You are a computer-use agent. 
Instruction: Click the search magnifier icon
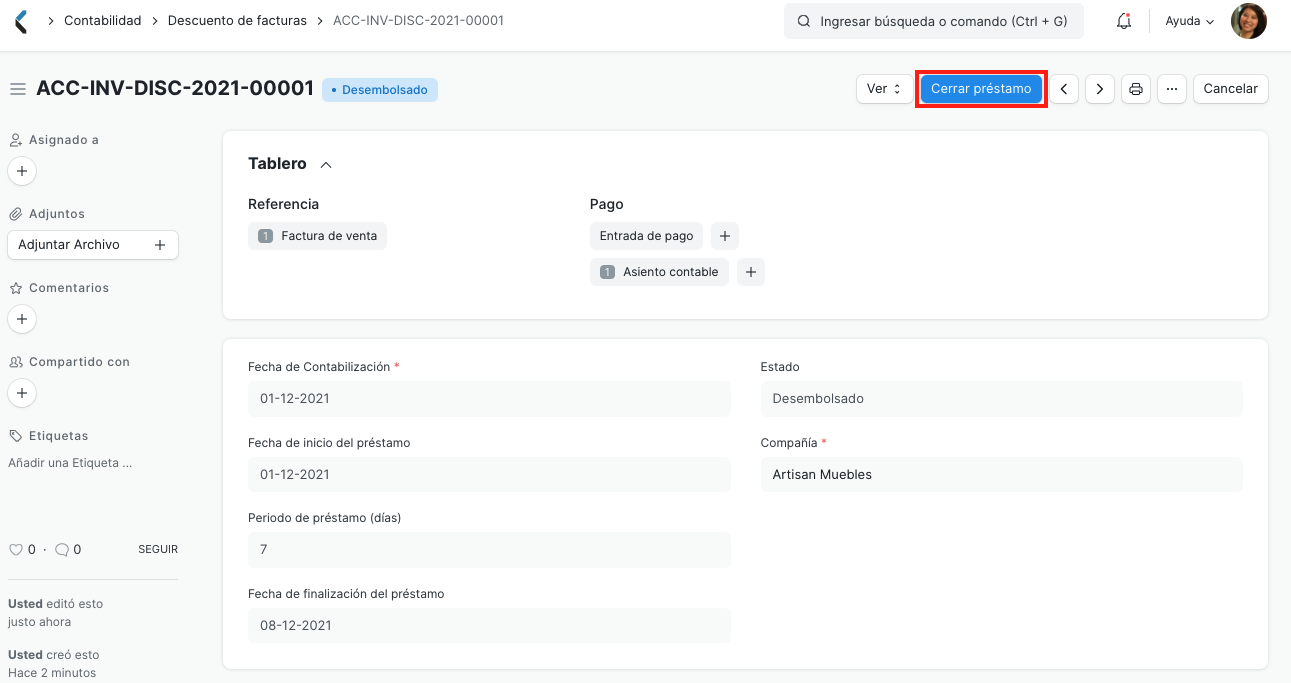click(x=804, y=21)
